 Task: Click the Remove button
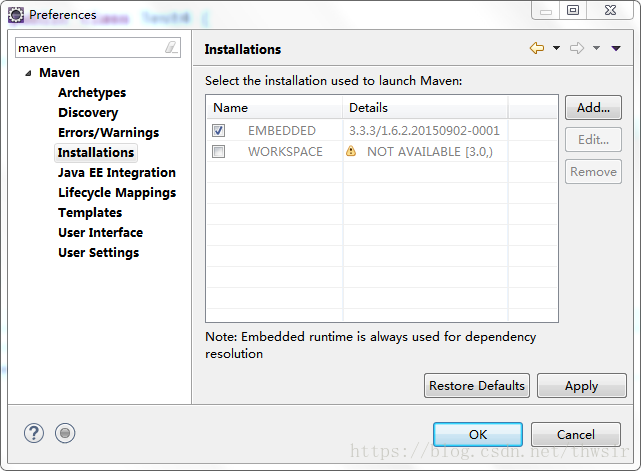point(593,171)
